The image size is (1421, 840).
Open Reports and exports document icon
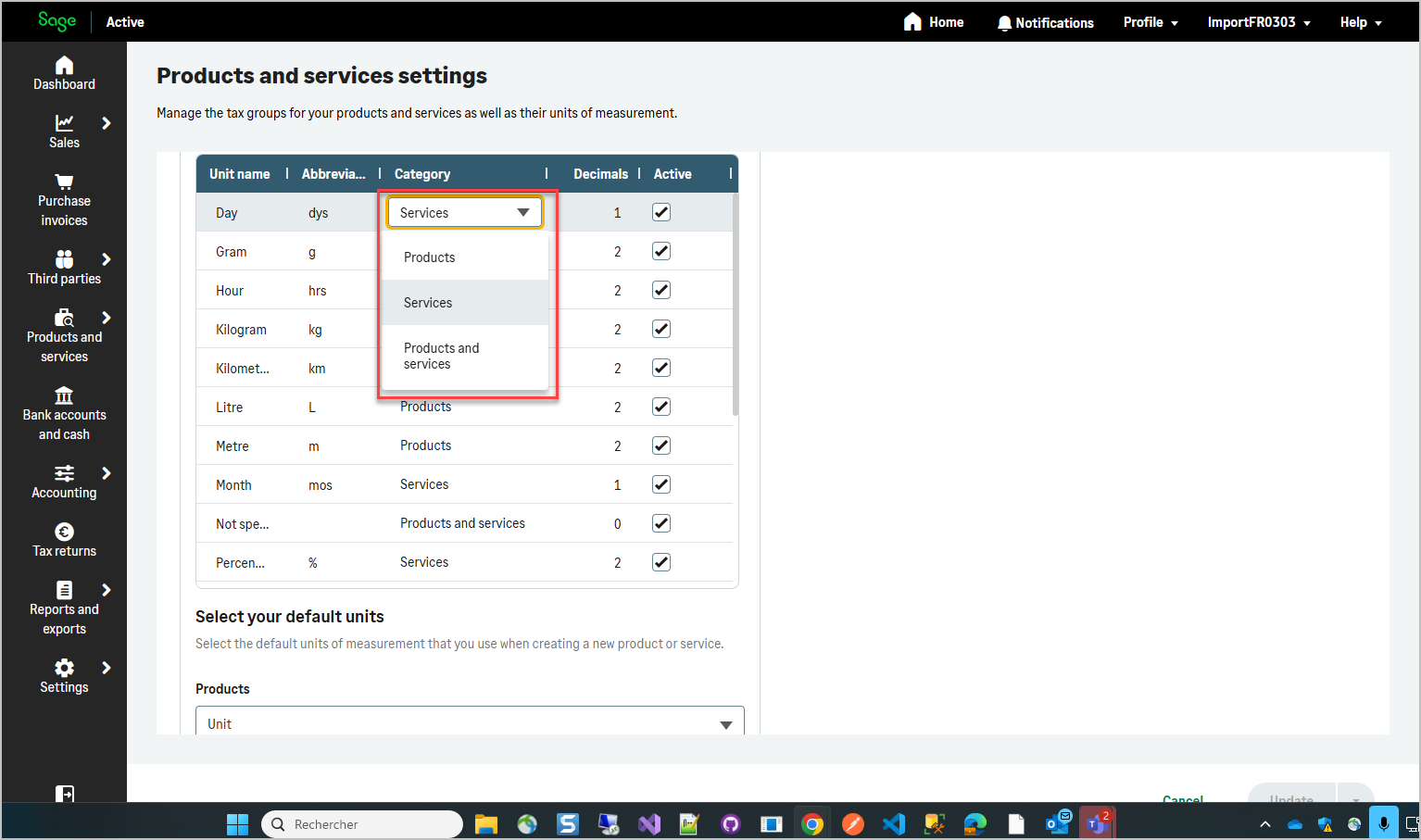click(64, 590)
